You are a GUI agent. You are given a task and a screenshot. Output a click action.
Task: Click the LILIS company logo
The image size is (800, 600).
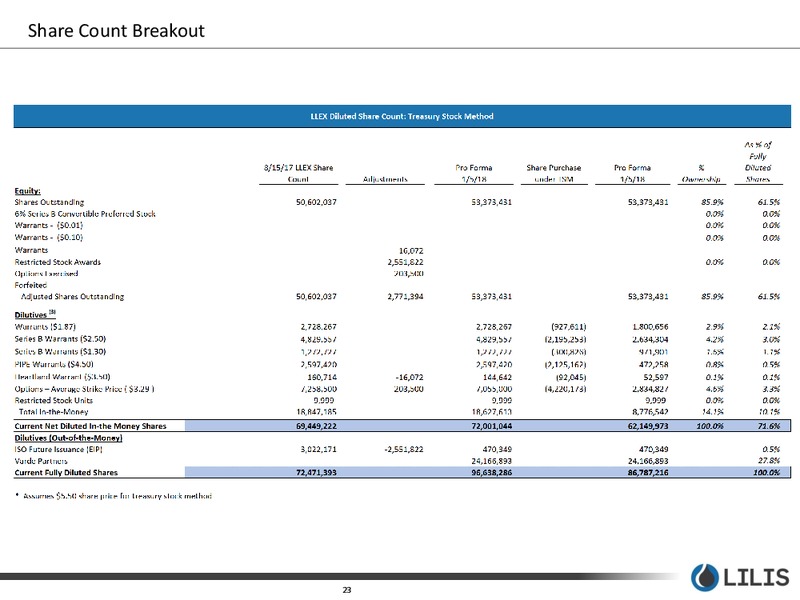pos(740,577)
